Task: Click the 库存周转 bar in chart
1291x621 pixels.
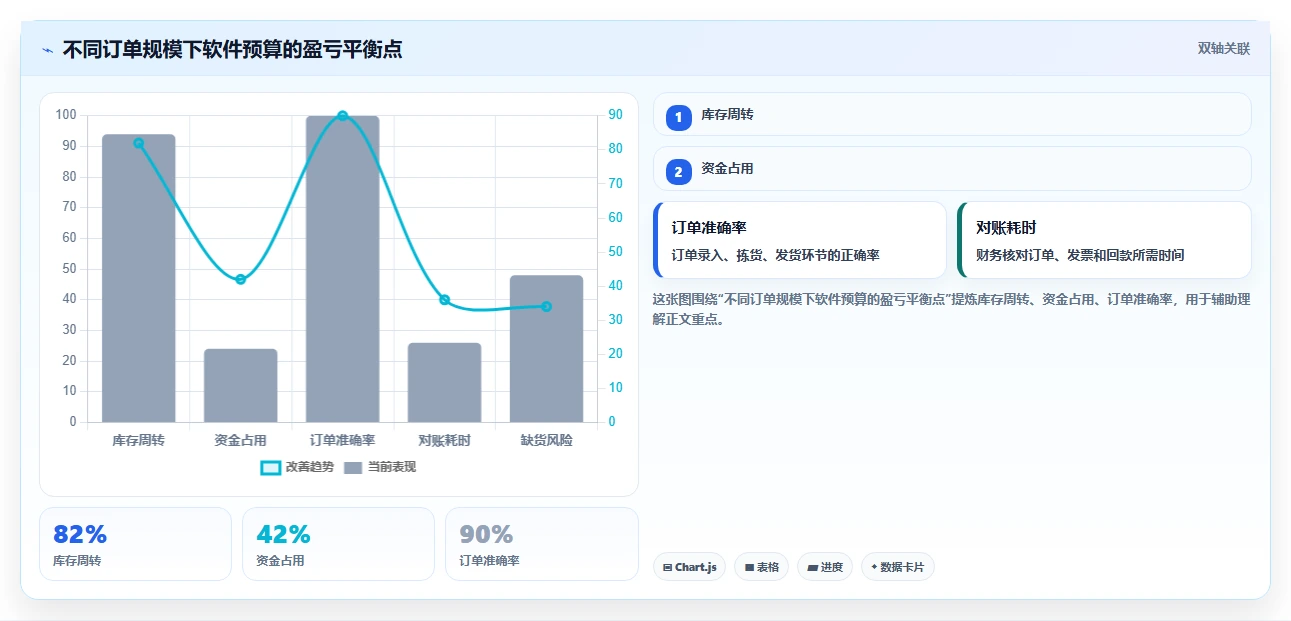Action: (138, 278)
